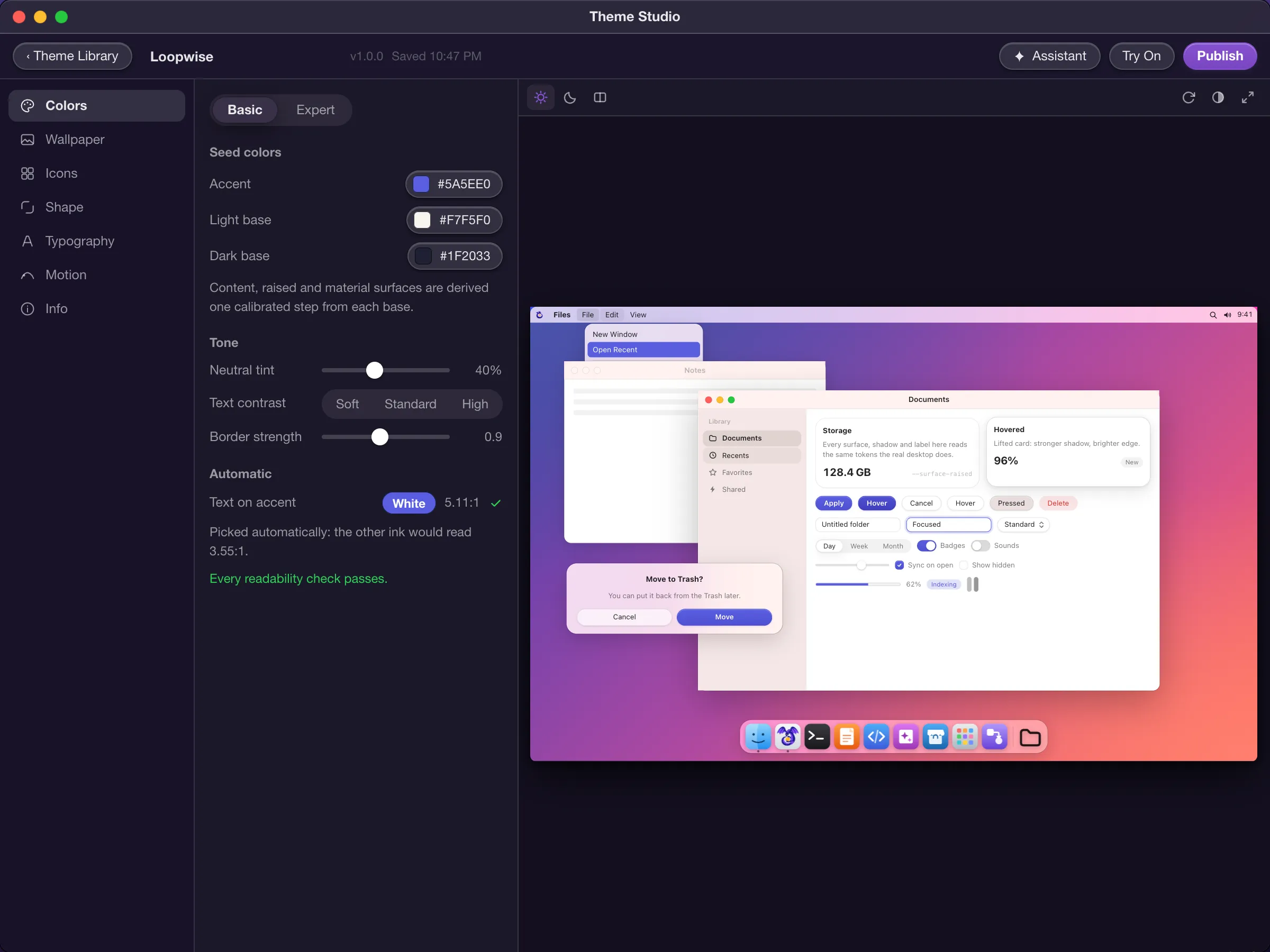Click the code editor icon in preview dock
1270x952 pixels.
(876, 736)
